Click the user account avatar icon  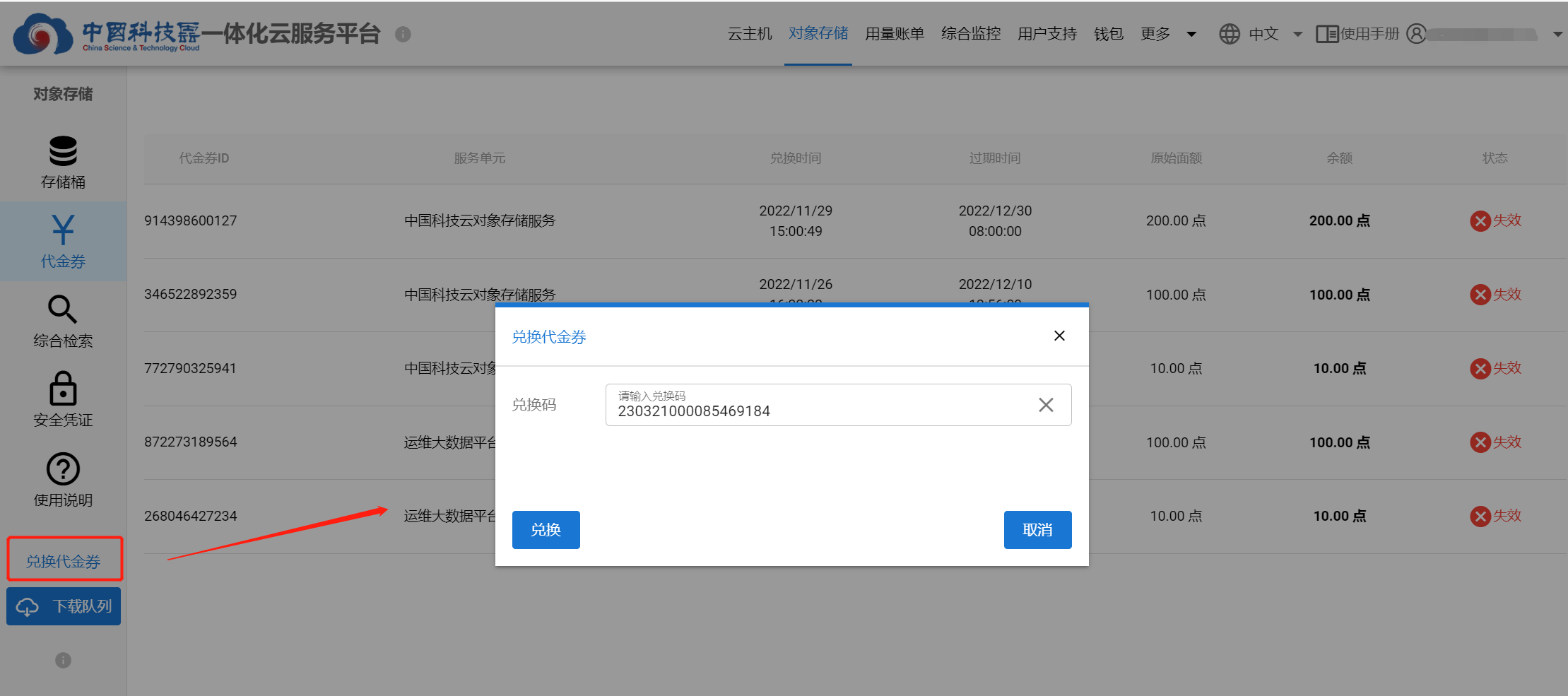tap(1416, 34)
